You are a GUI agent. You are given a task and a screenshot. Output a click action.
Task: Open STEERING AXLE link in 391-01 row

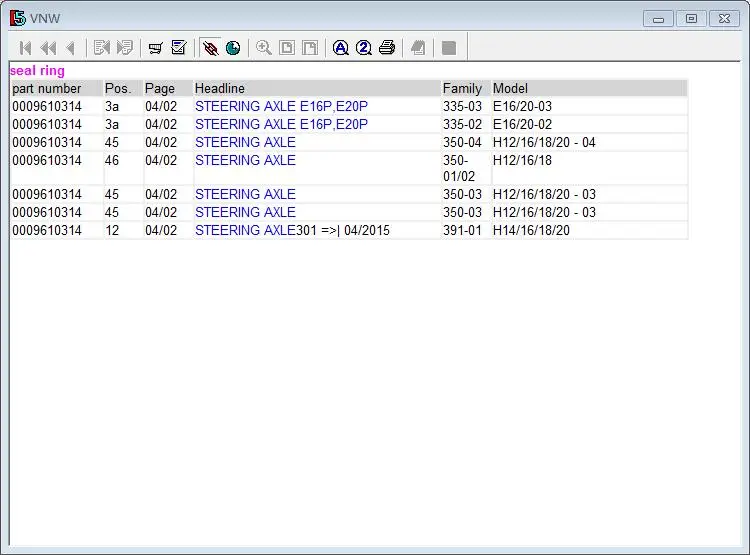coord(245,230)
